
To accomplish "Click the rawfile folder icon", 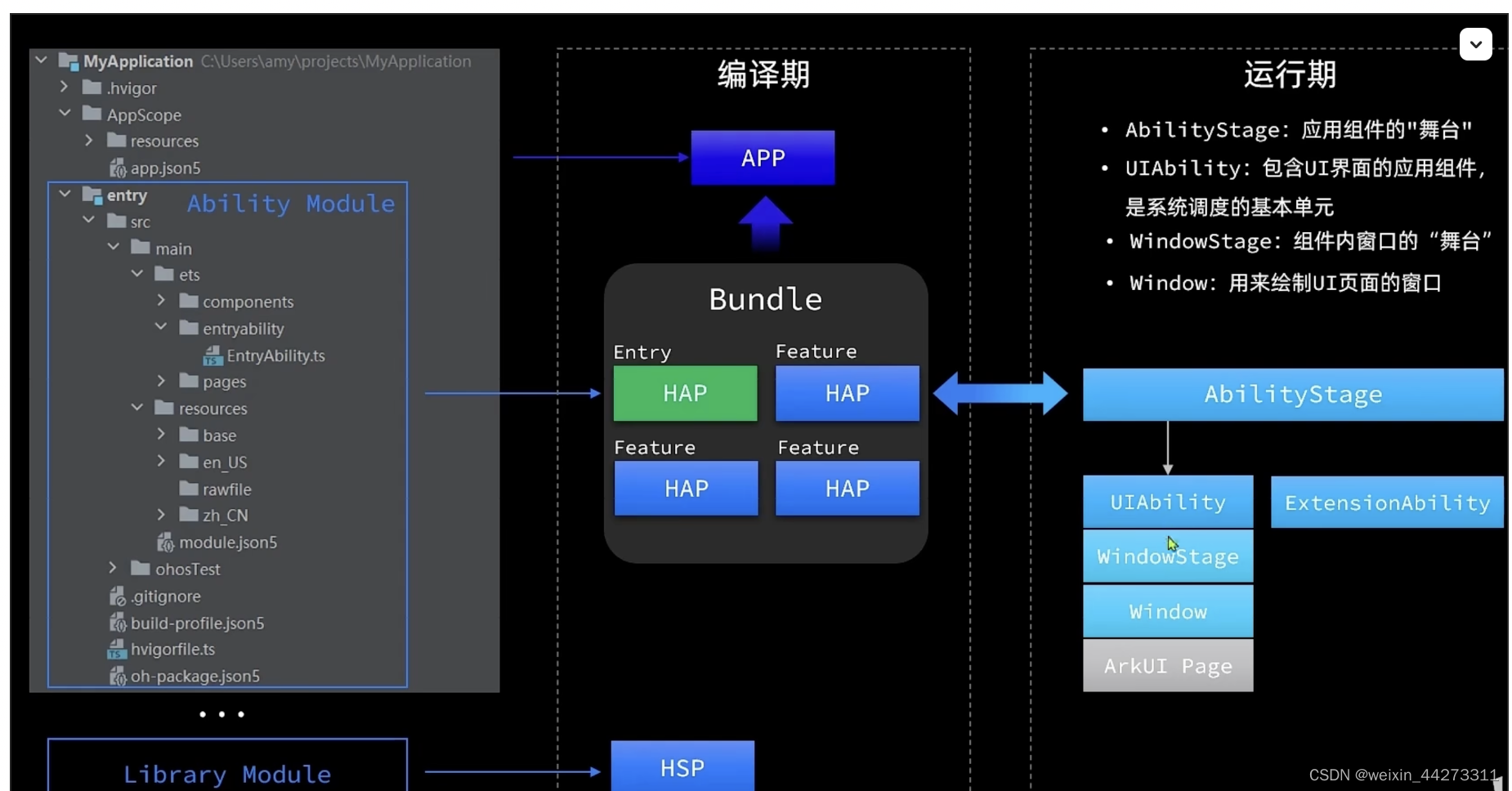I will tap(189, 489).
